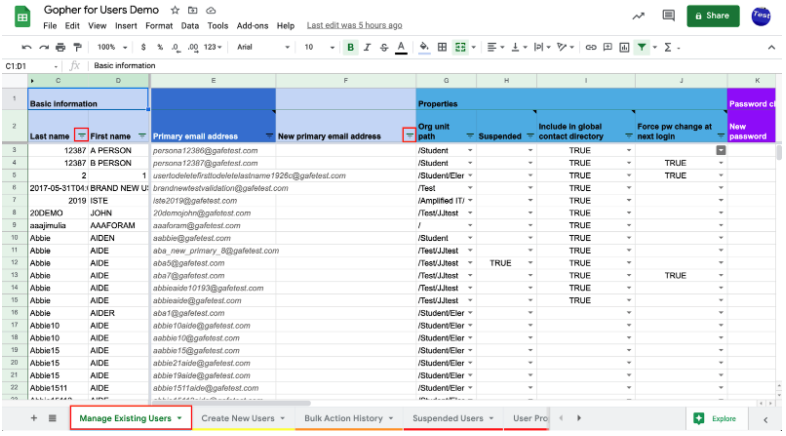Open the New primary email address filter
The width and height of the screenshot is (786, 436).
point(408,136)
